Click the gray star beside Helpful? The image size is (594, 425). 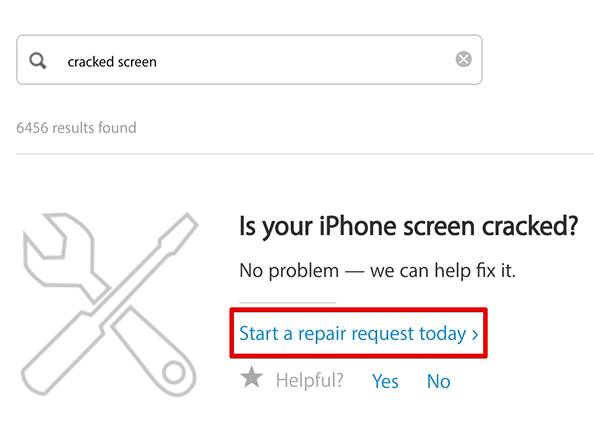coord(252,377)
